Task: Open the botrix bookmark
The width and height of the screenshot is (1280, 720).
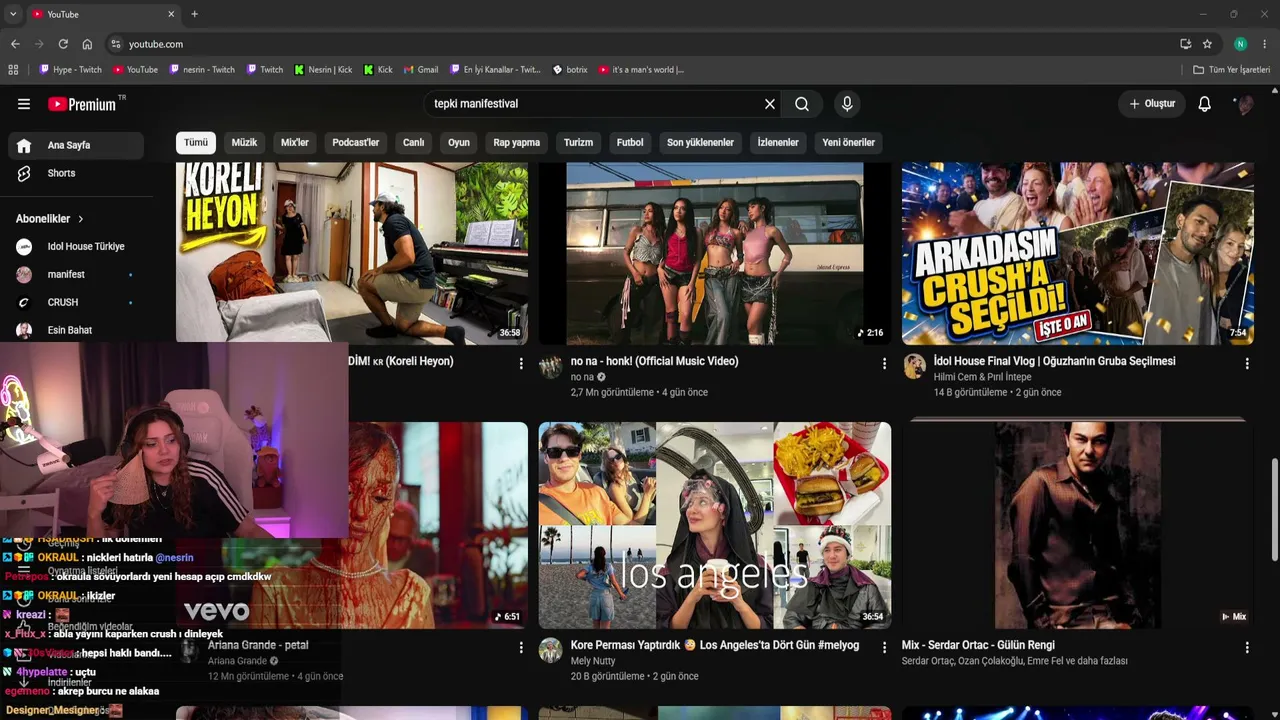Action: (x=570, y=70)
